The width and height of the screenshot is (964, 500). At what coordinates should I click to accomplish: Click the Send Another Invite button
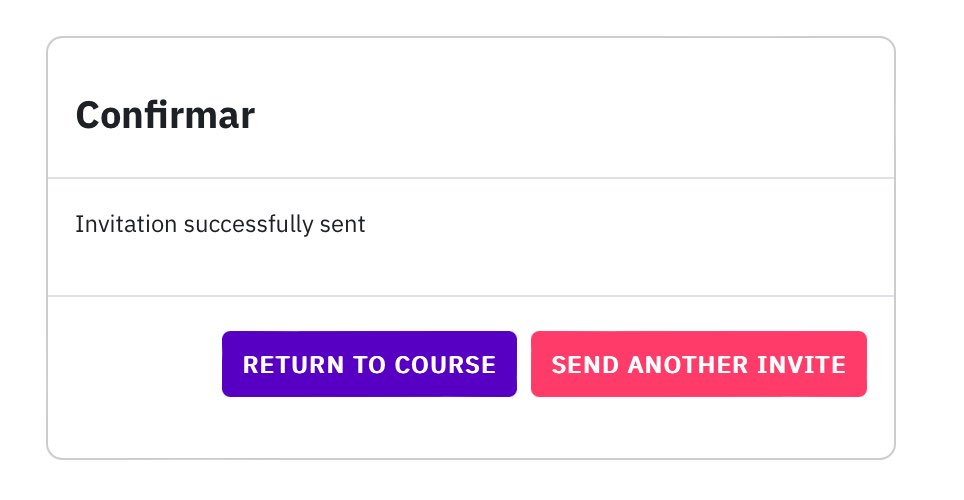click(698, 364)
